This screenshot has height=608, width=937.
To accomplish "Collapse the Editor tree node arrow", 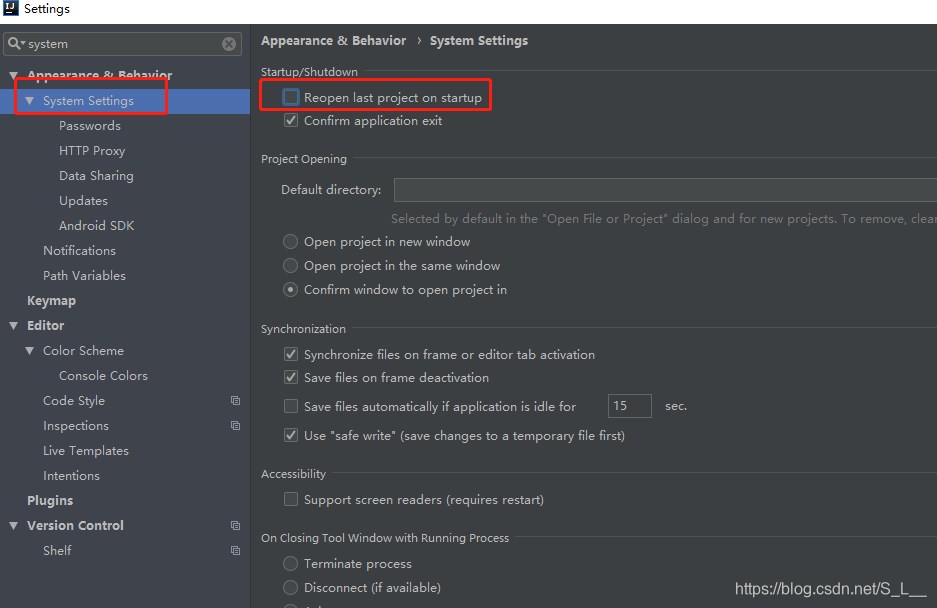I will click(13, 326).
